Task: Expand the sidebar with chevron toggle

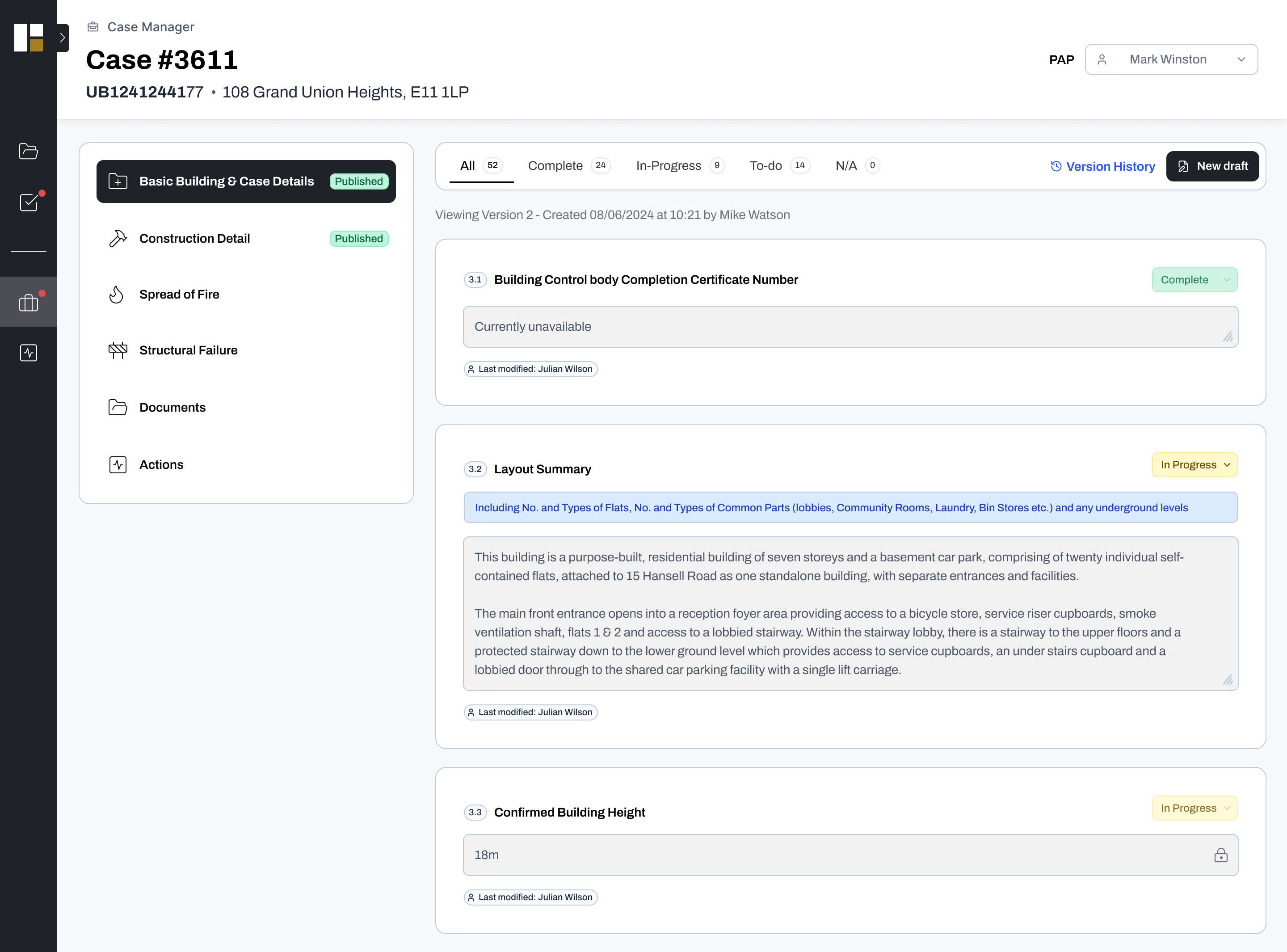Action: pyautogui.click(x=62, y=38)
